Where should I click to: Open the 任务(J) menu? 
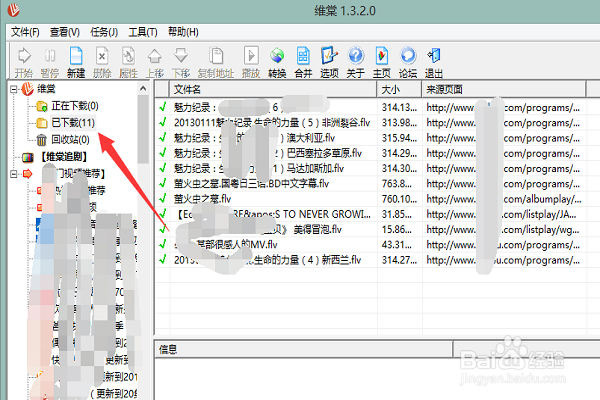click(104, 32)
